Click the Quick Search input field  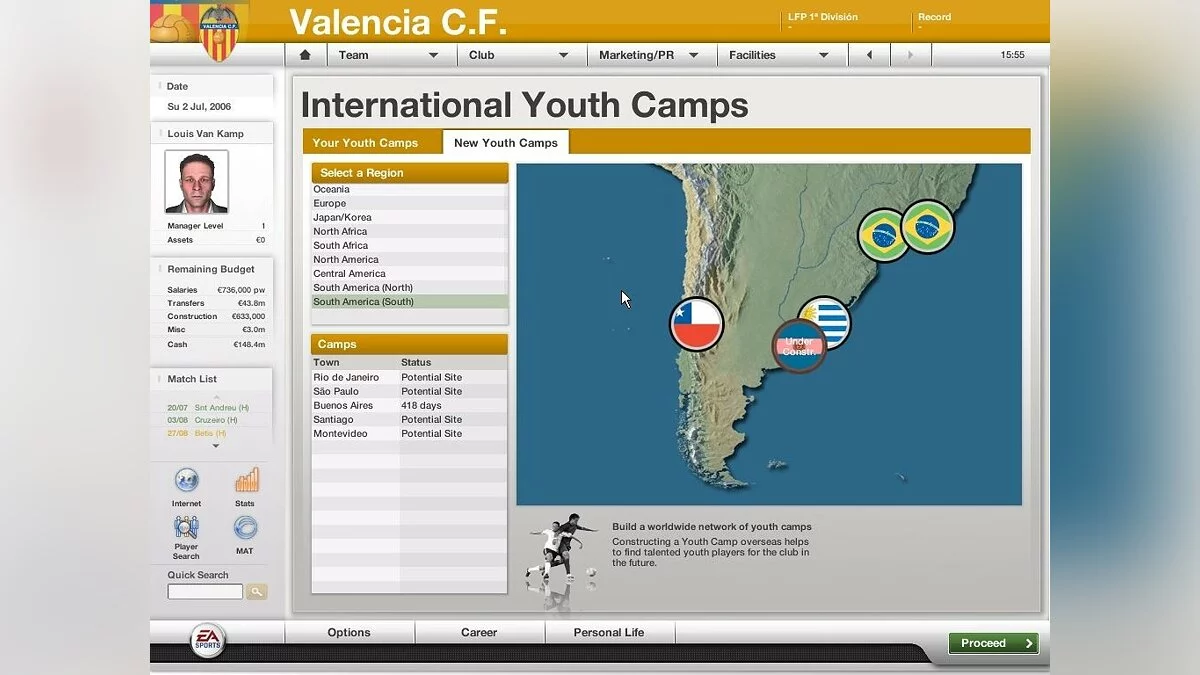pyautogui.click(x=205, y=592)
